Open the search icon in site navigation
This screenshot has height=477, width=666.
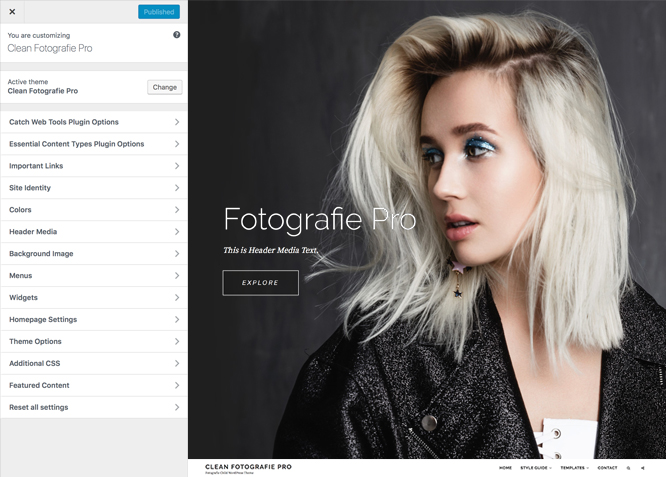pos(628,468)
